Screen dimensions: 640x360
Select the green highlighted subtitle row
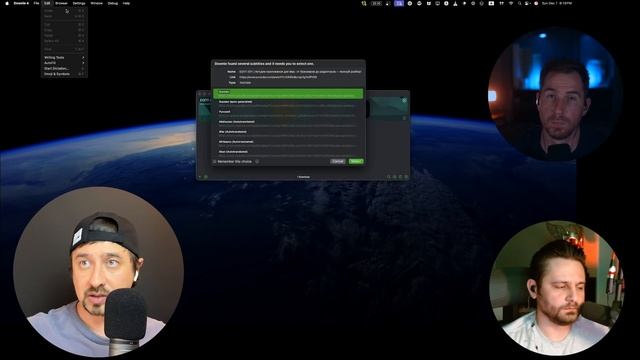click(x=288, y=93)
